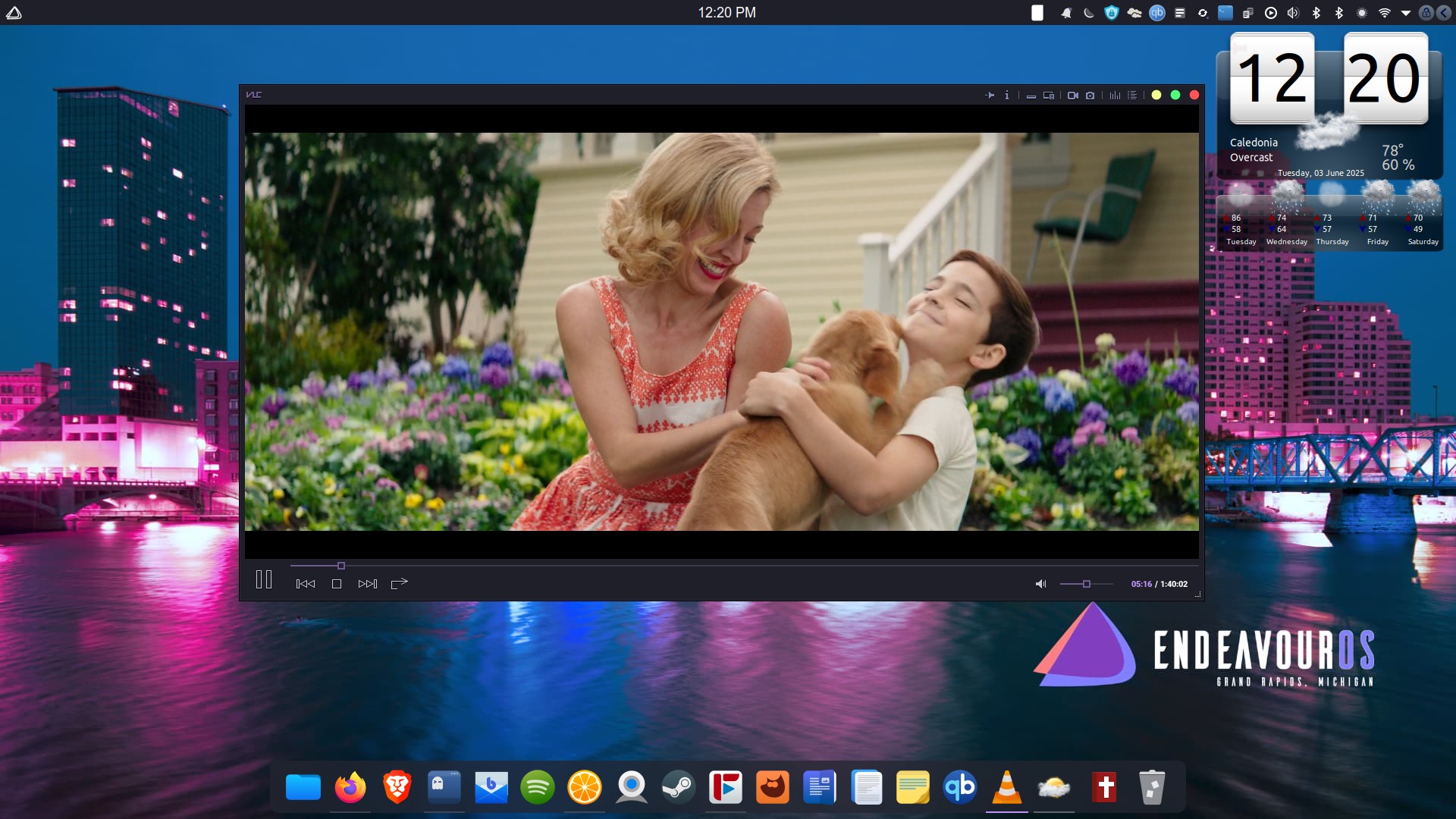Open the VLC logo menu in the title bar
Viewport: 1456px width, 819px height.
[x=254, y=95]
